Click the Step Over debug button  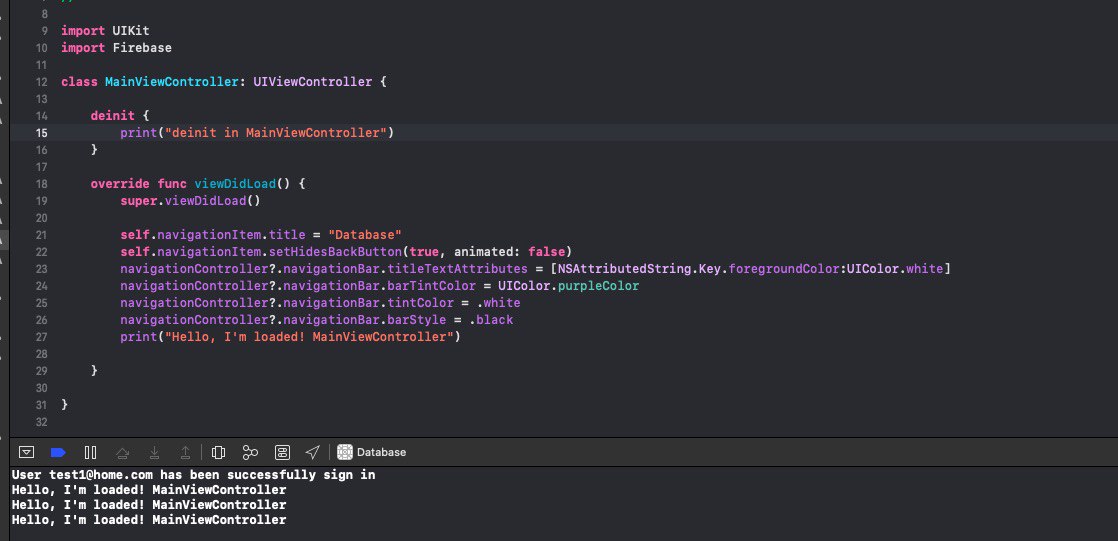[x=123, y=452]
